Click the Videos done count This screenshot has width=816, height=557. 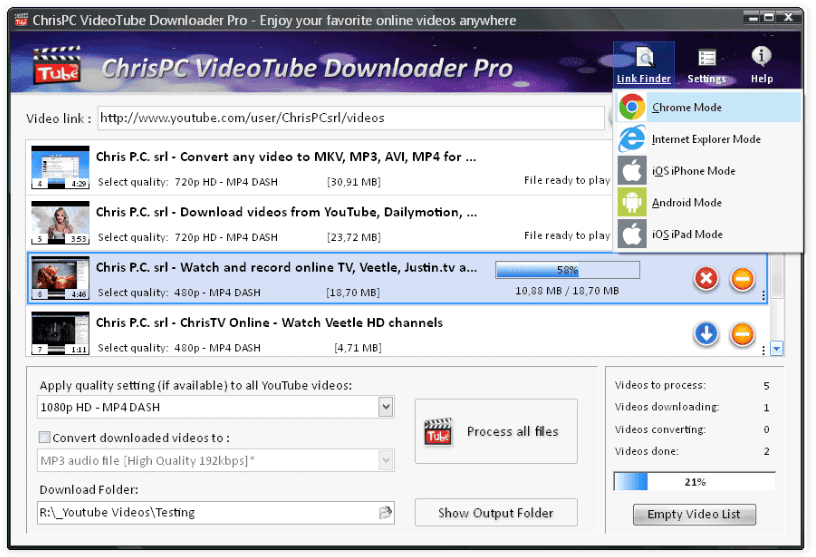point(766,451)
